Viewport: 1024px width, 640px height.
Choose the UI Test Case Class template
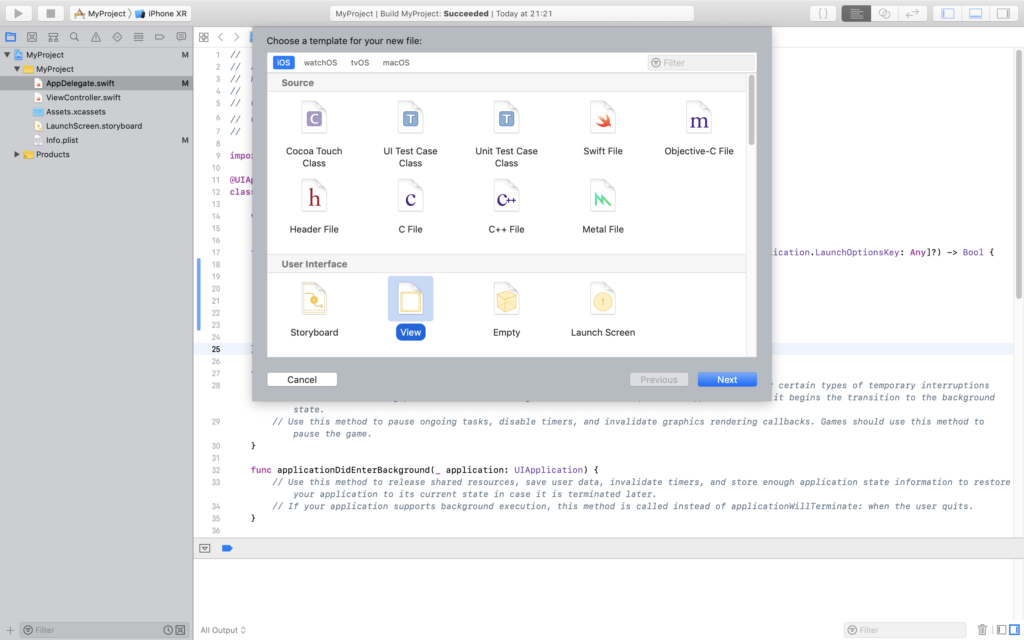coord(410,135)
